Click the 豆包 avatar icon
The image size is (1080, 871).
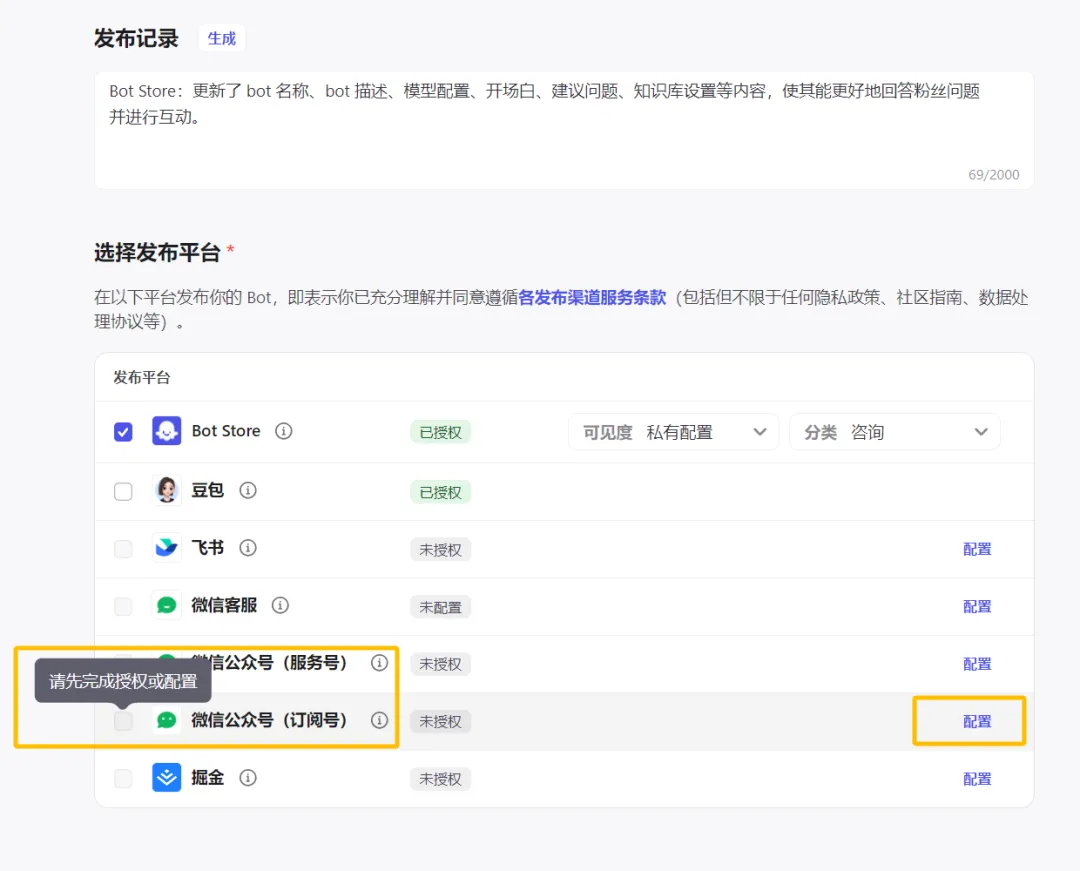[166, 491]
